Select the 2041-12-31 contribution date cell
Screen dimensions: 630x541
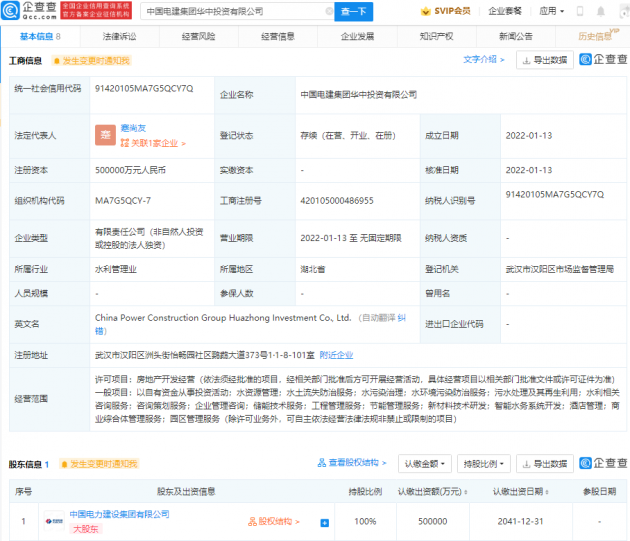tap(520, 521)
